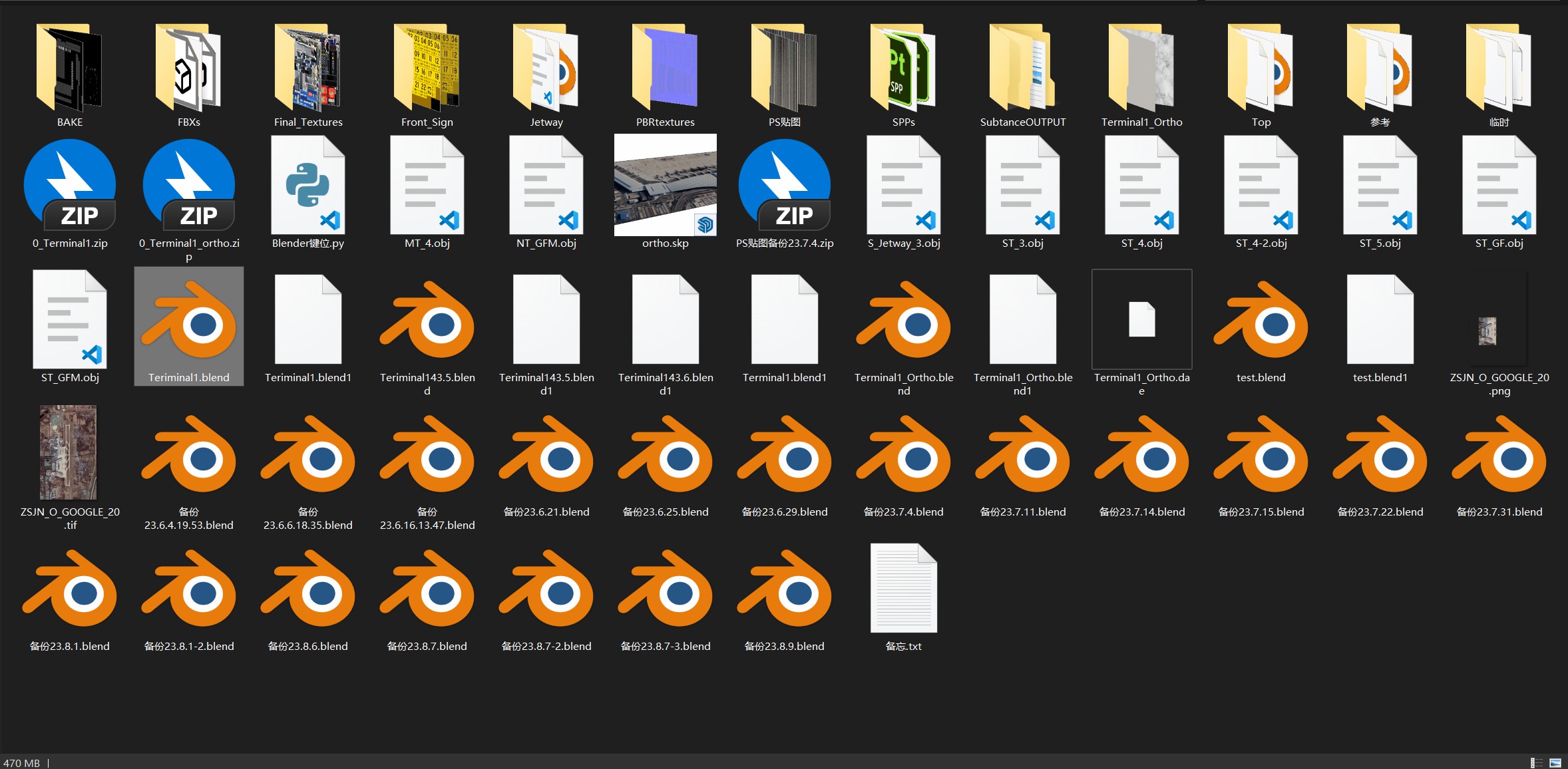The width and height of the screenshot is (1568, 769).
Task: Select the test.blend Blender file
Action: (1261, 326)
